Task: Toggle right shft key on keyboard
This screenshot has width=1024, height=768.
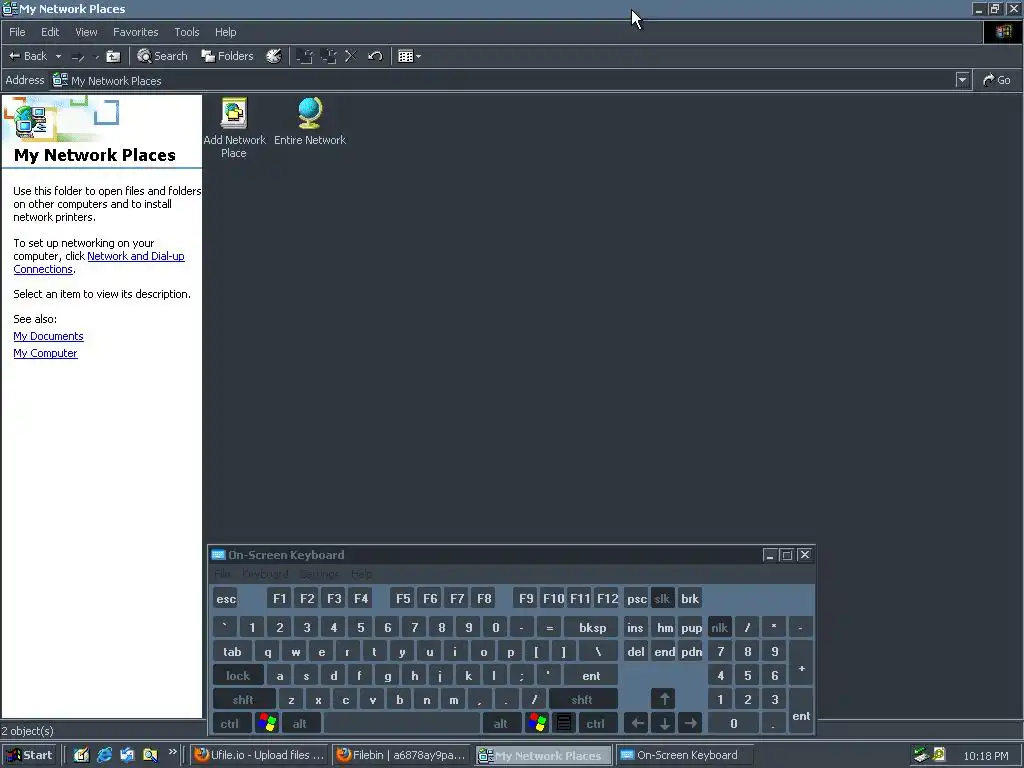Action: [583, 699]
